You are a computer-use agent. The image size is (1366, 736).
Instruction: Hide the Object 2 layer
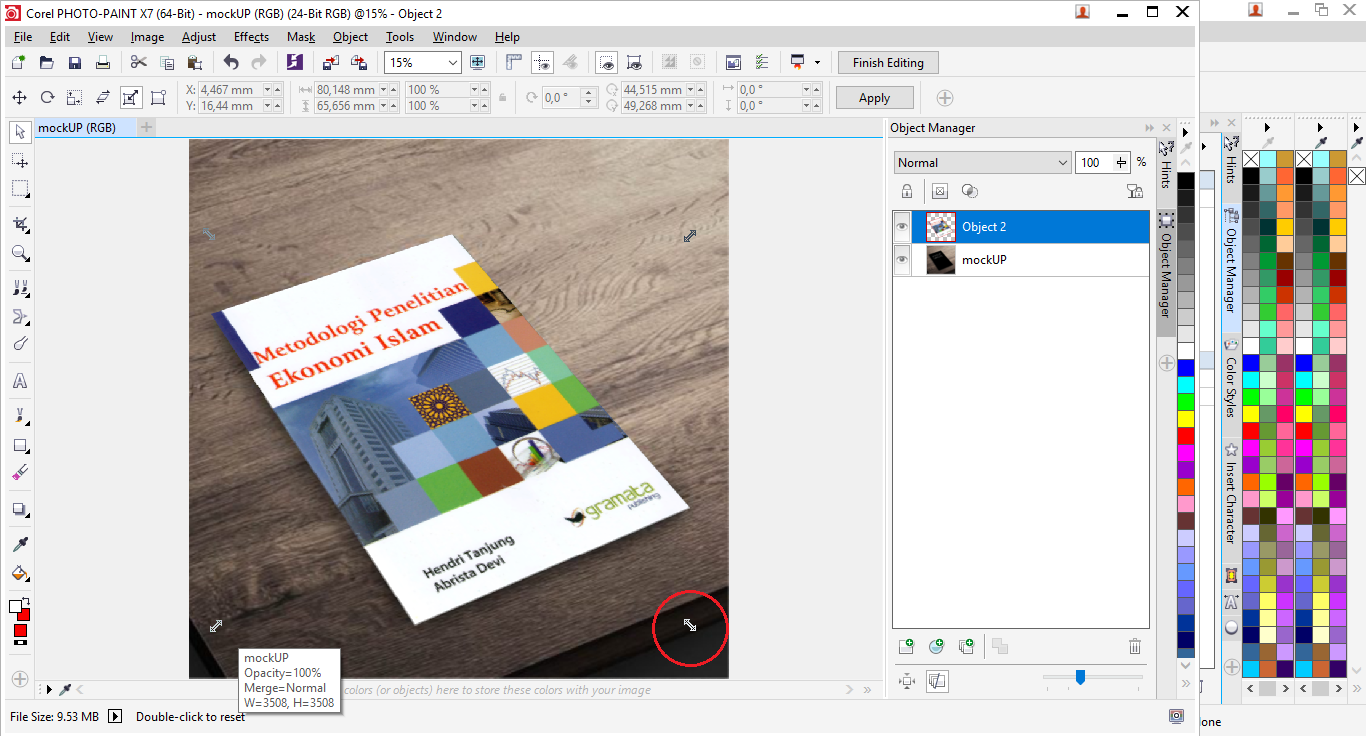click(x=902, y=226)
